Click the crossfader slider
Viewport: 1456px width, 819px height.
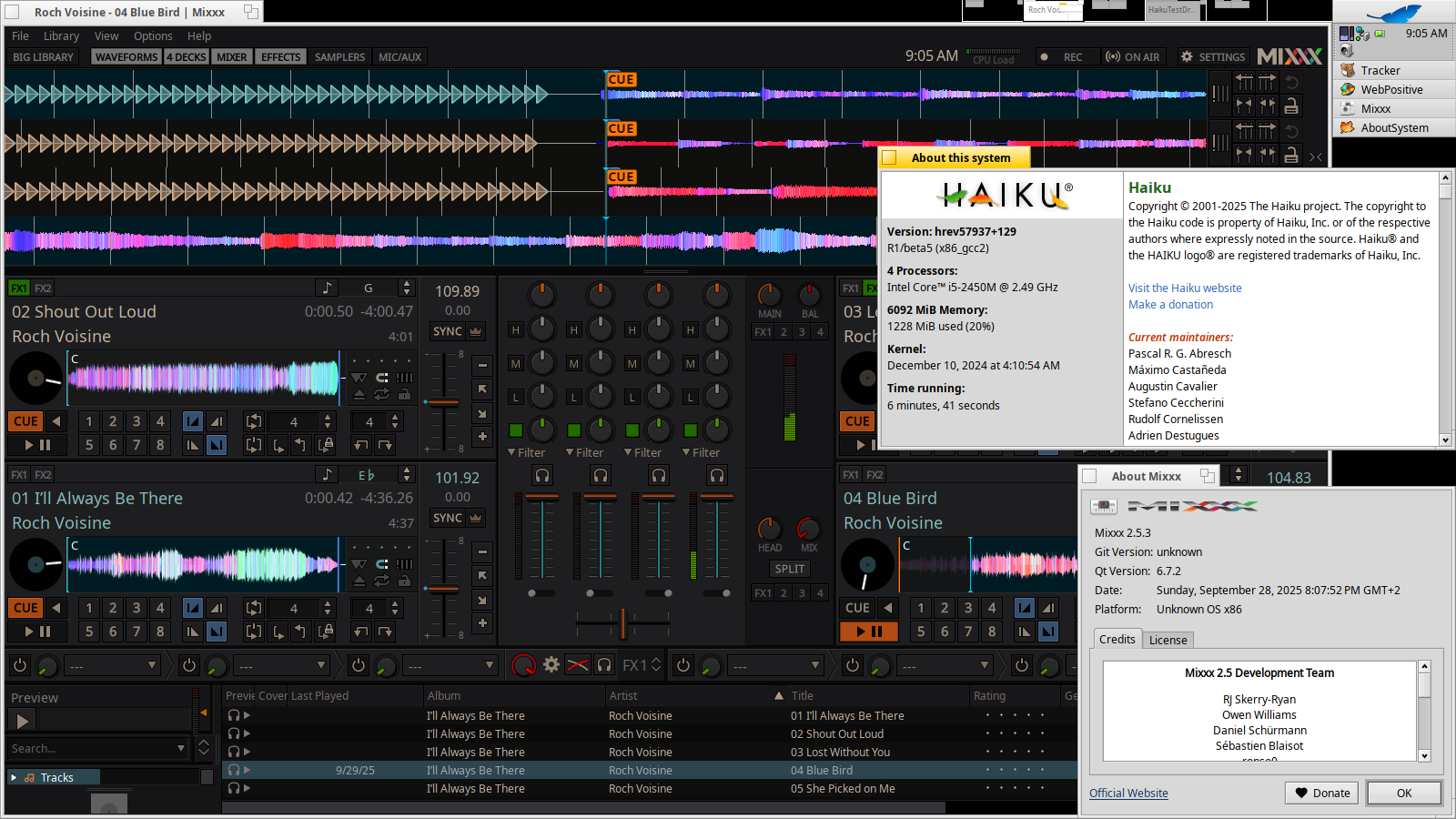[x=622, y=622]
